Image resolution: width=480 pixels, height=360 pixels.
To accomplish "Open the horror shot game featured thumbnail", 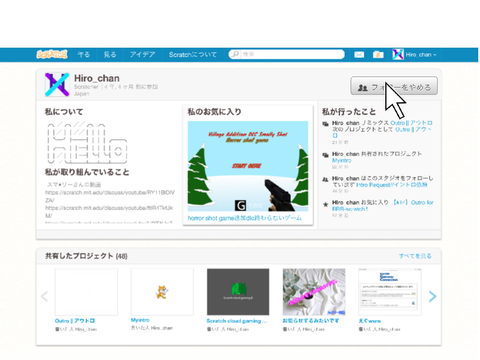I will (248, 166).
